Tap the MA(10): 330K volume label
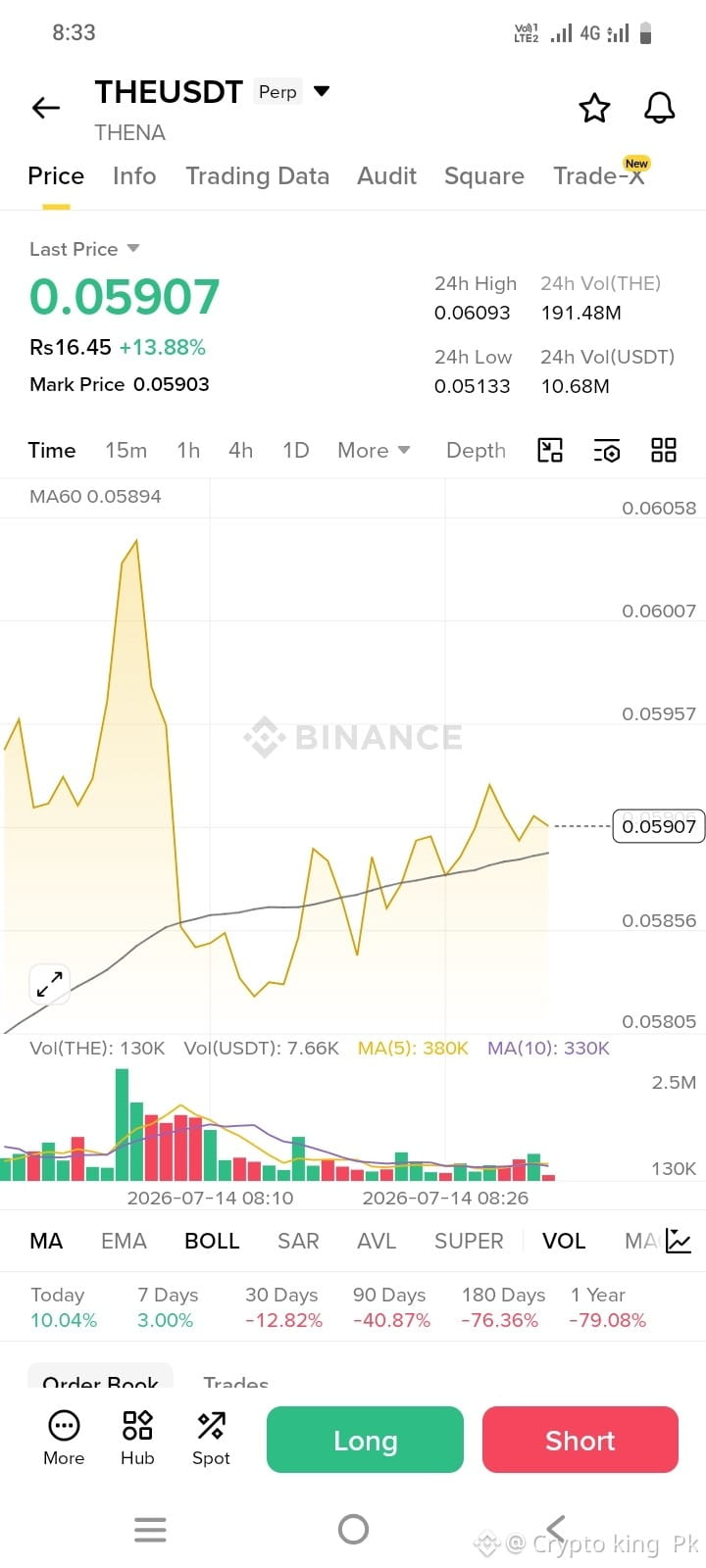Screen dimensions: 706x1568 [x=548, y=1048]
